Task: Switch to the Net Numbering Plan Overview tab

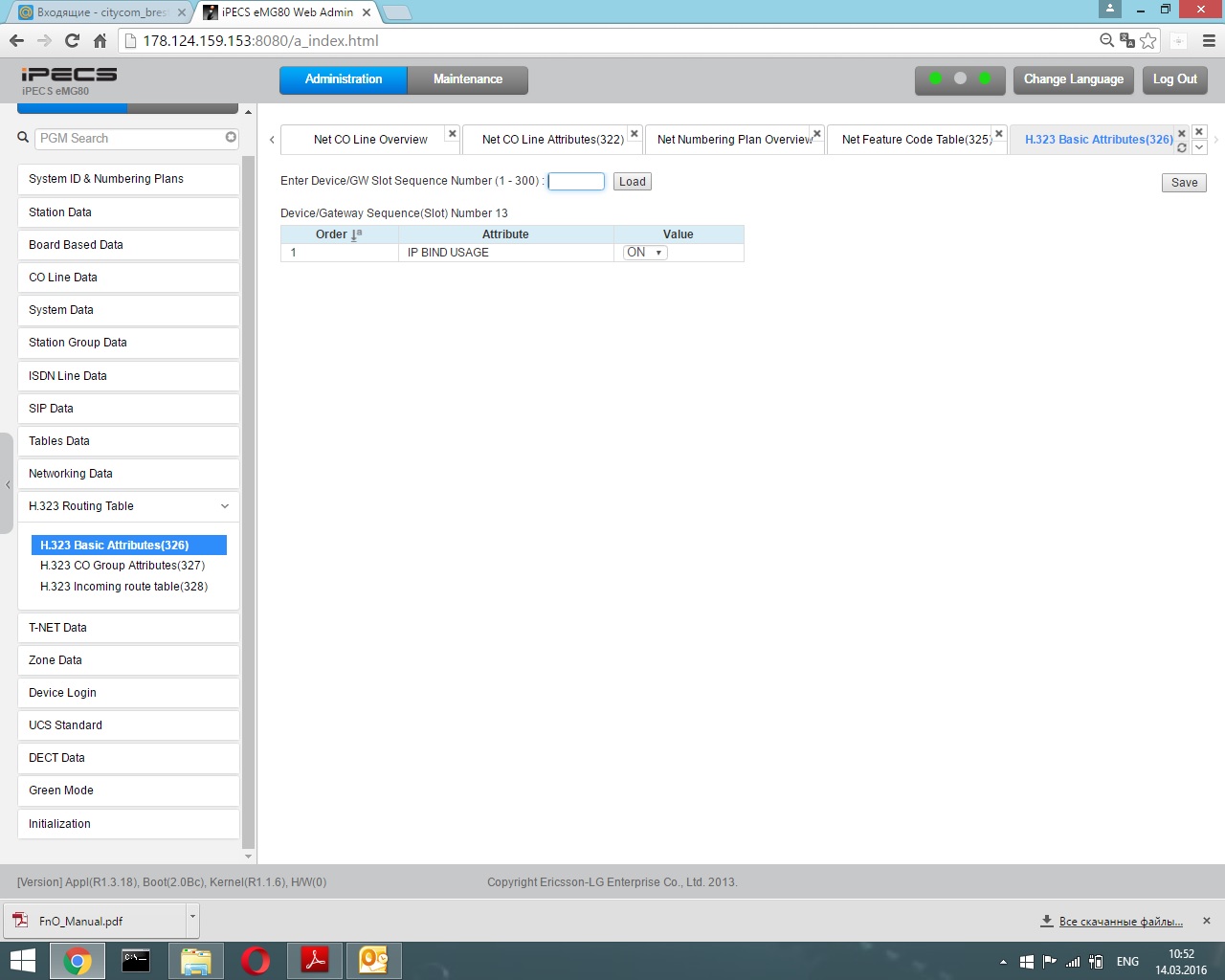Action: pos(734,140)
